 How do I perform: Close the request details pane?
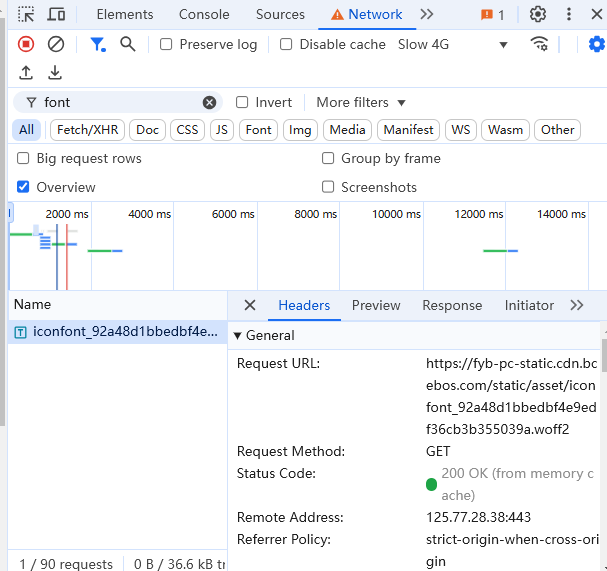pyautogui.click(x=250, y=305)
